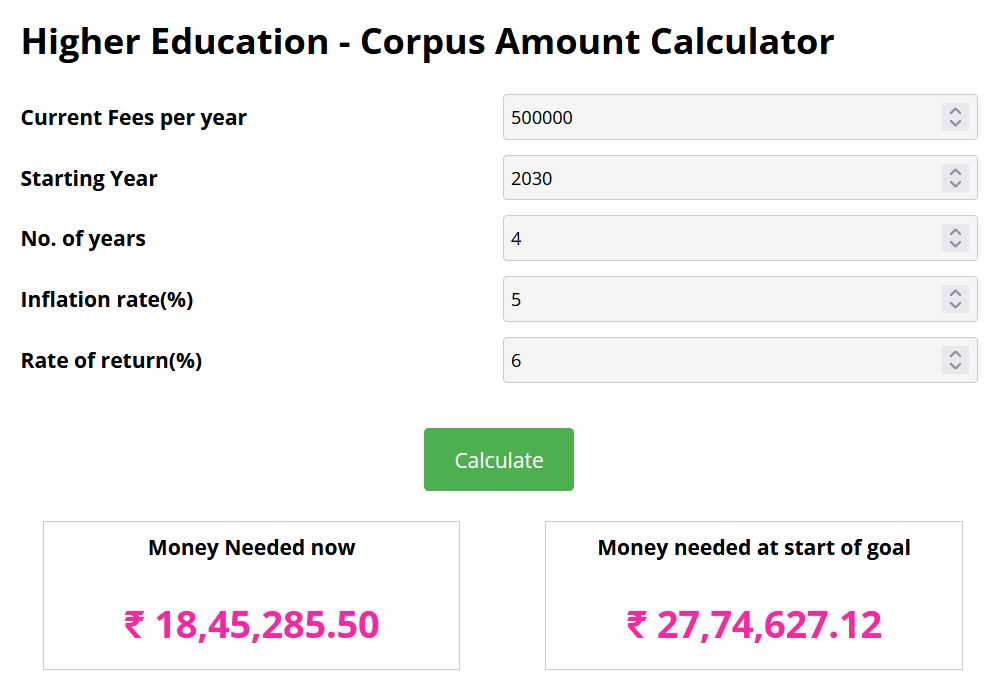This screenshot has height=682, width=985.
Task: Increment the No. of years spinner
Action: (x=955, y=232)
